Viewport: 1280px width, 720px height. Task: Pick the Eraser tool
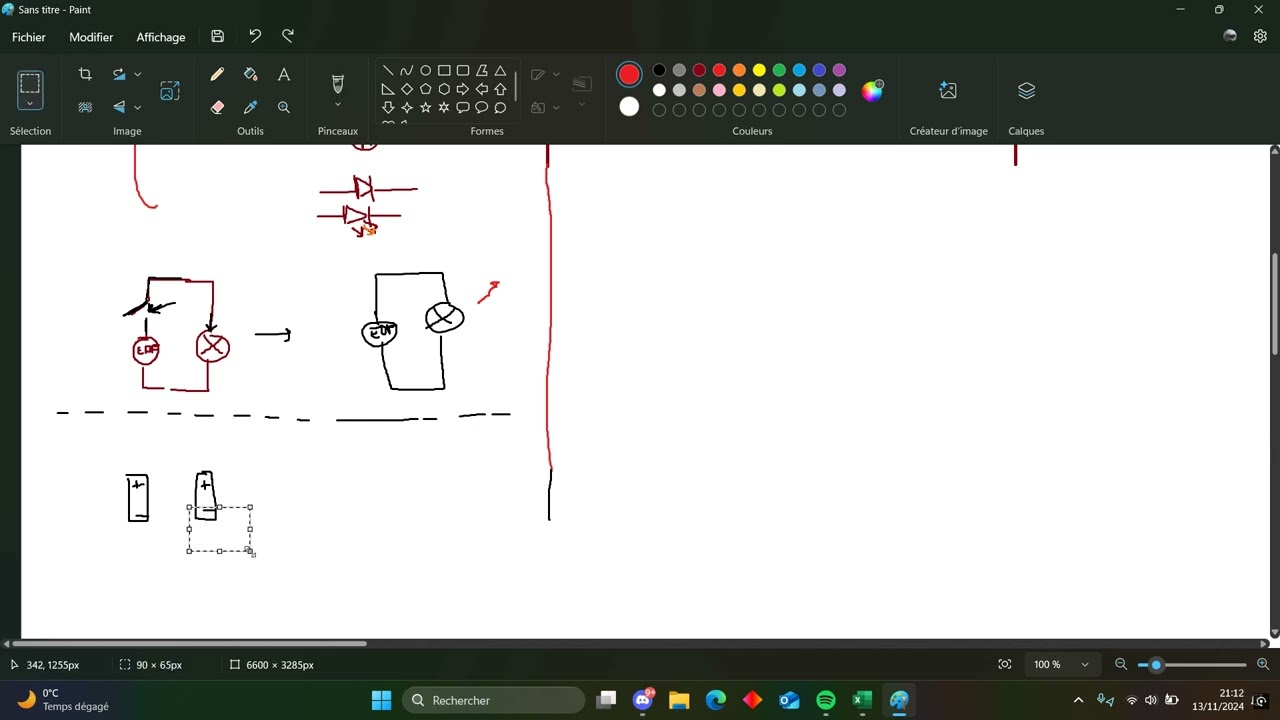217,107
